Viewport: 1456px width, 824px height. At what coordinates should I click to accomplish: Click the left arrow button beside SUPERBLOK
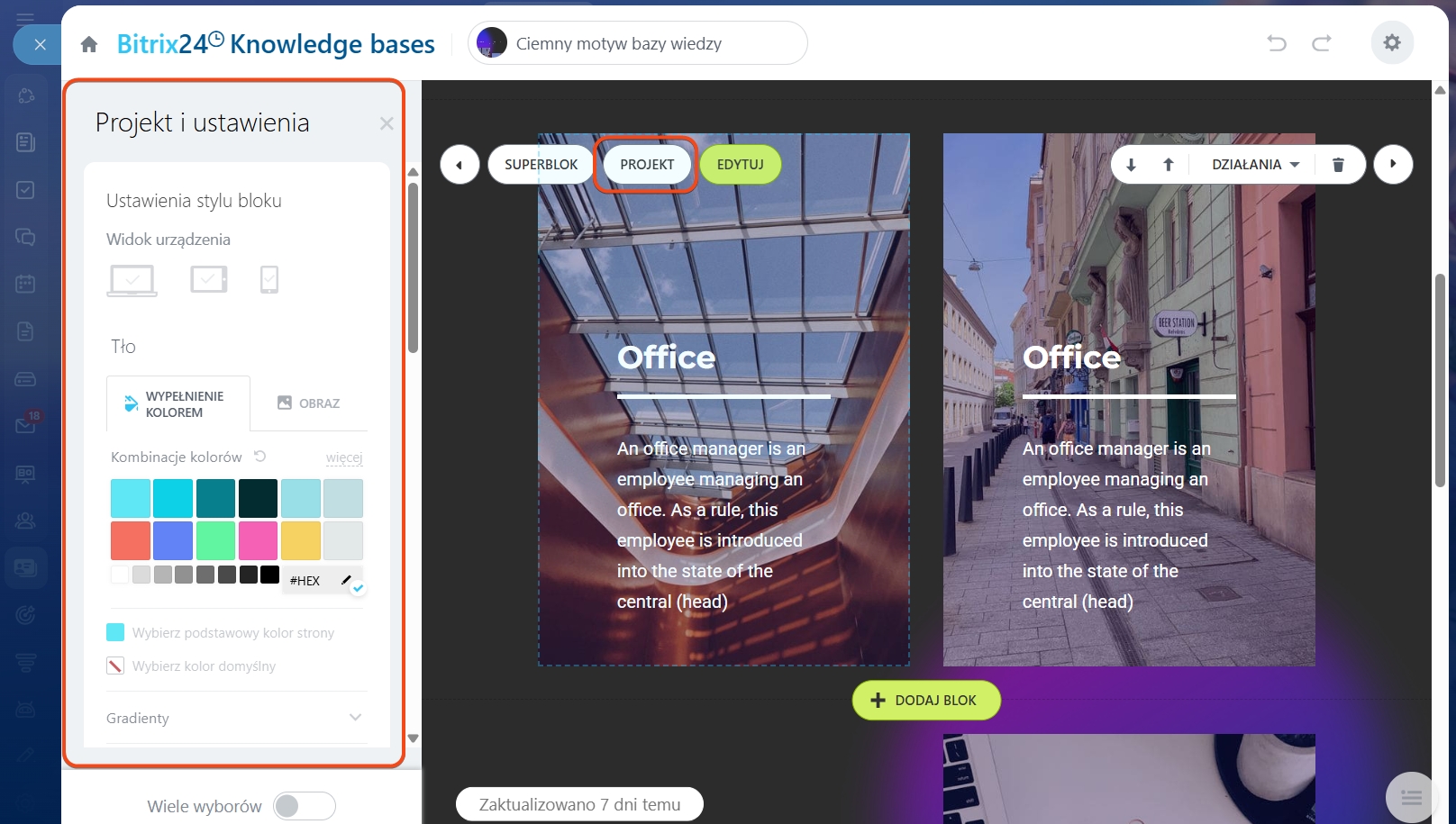460,165
